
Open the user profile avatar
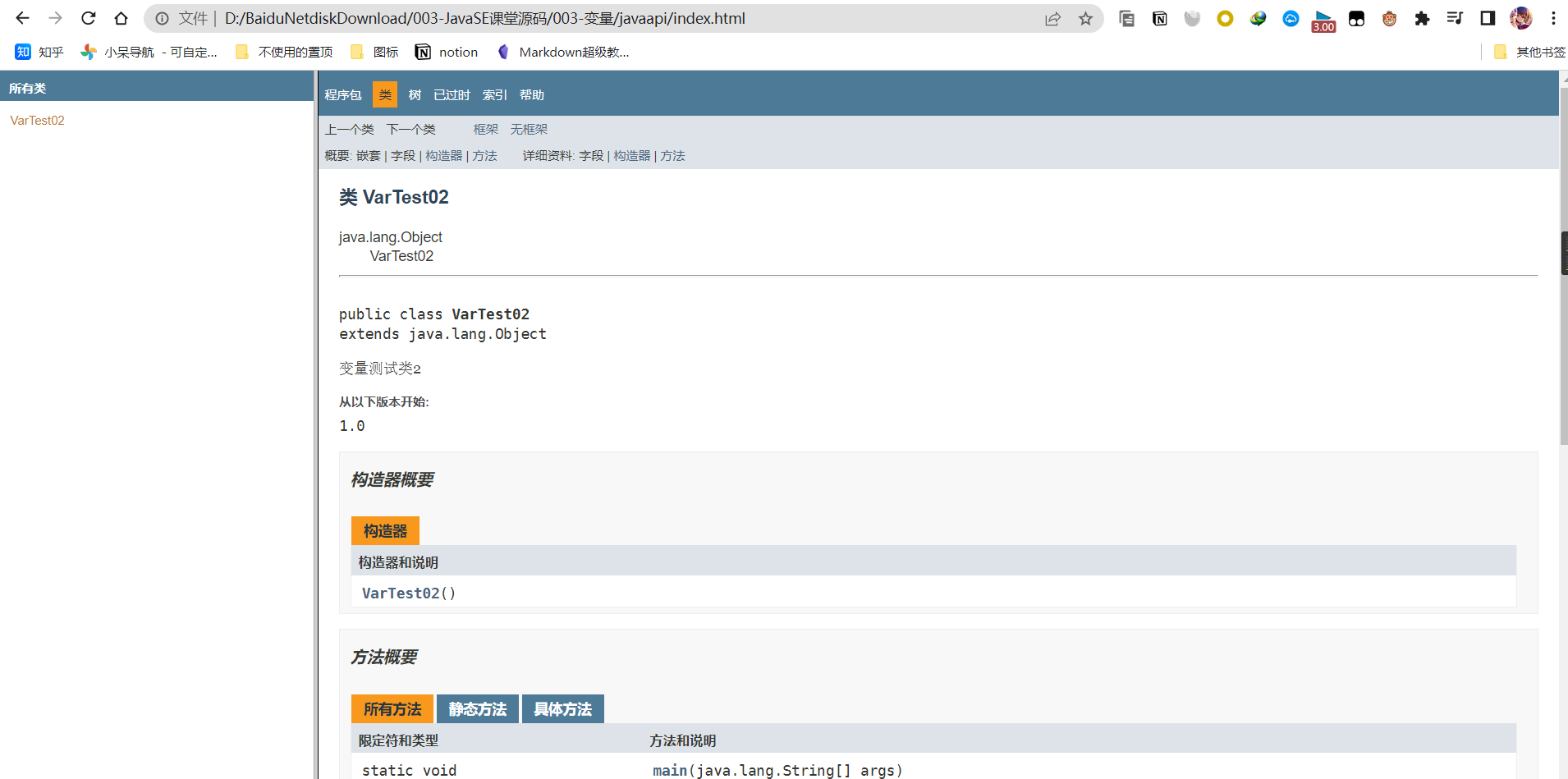click(x=1520, y=19)
